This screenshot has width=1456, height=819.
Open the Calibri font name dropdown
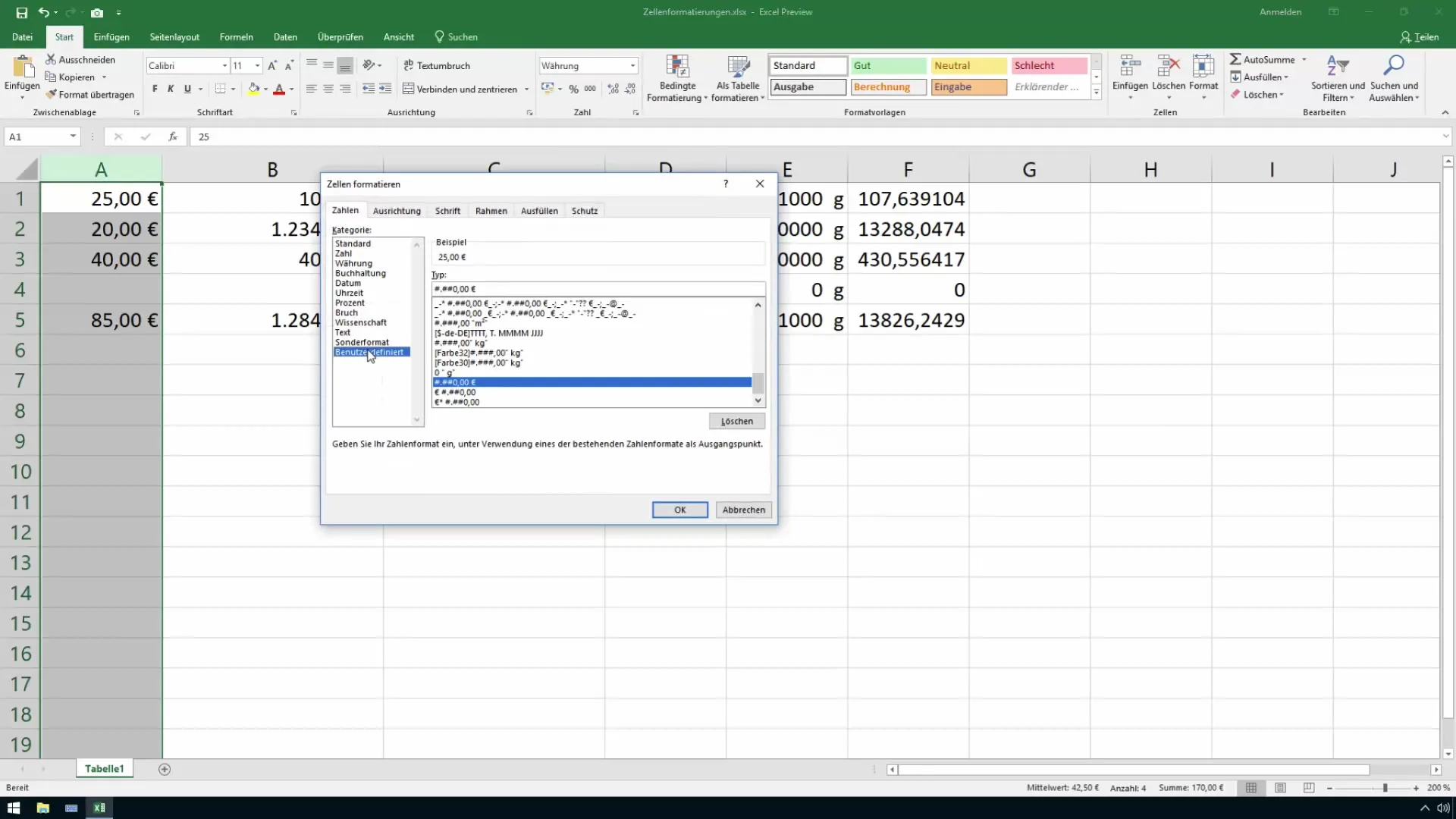coord(224,66)
